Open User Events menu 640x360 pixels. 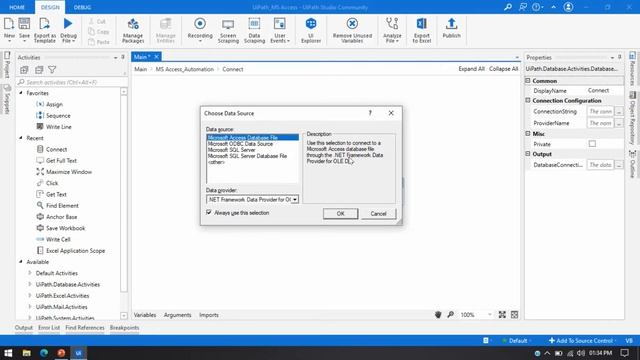[x=280, y=30]
